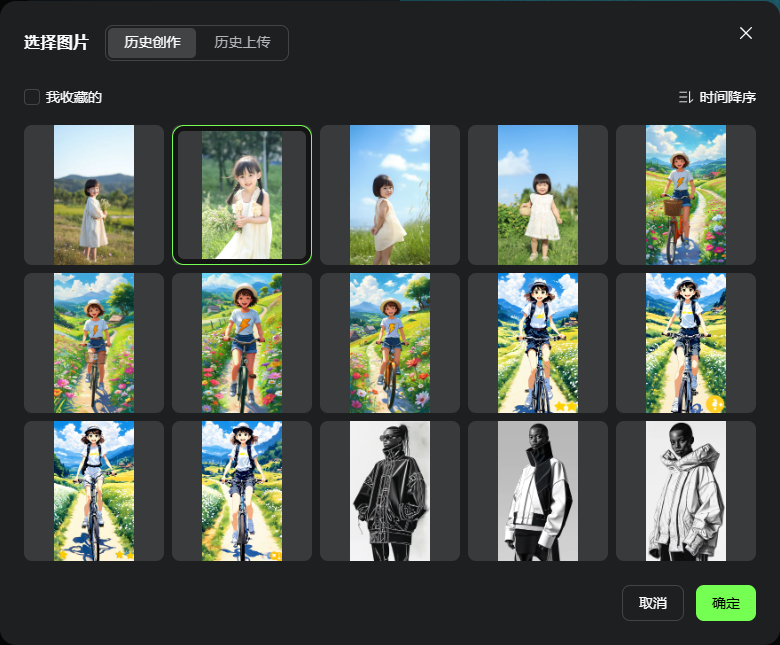This screenshot has height=645, width=780.
Task: Select anime girl in white shorts cycling thumbnail
Action: tap(94, 491)
